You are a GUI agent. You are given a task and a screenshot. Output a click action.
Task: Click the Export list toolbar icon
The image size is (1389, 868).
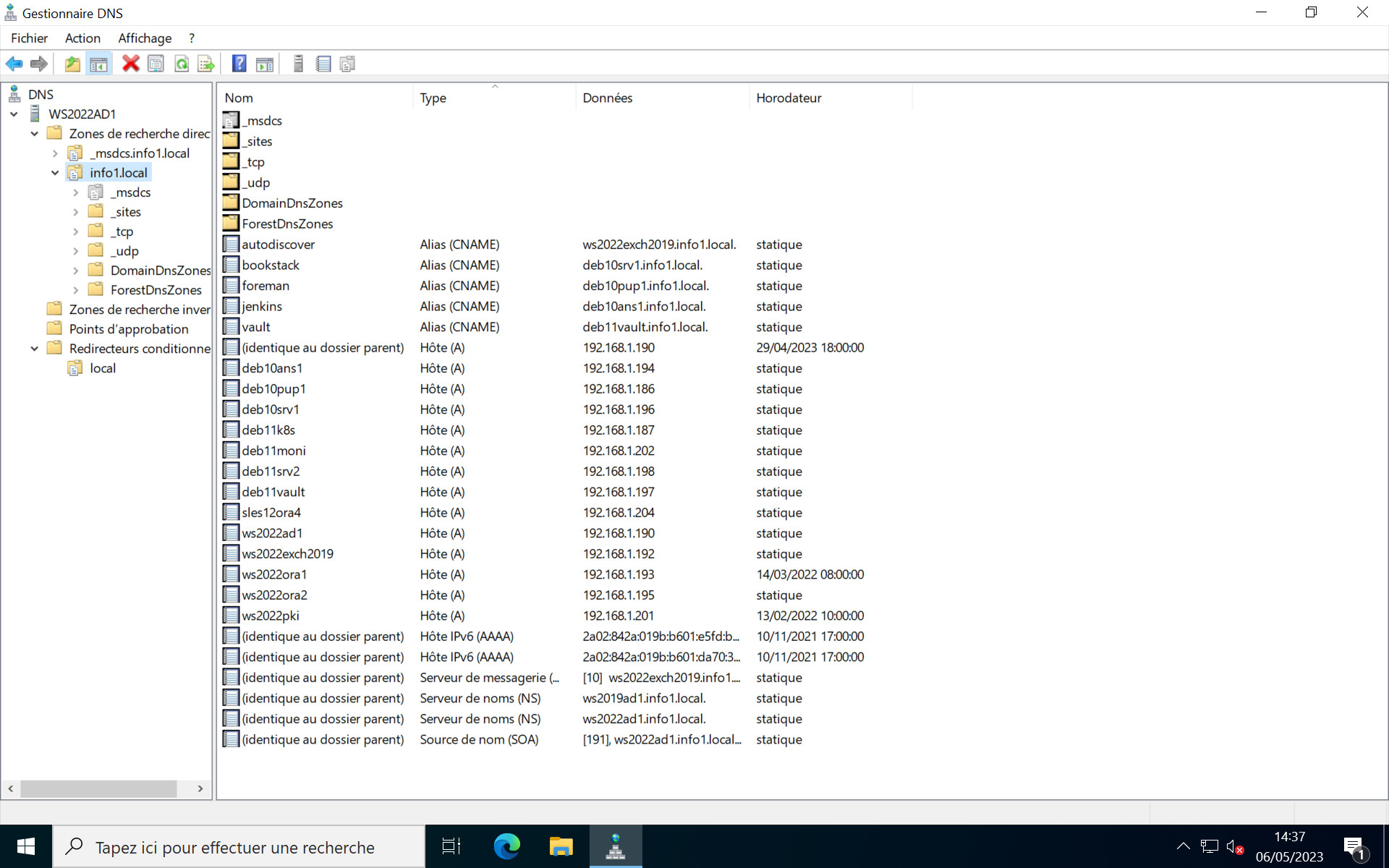pyautogui.click(x=206, y=64)
